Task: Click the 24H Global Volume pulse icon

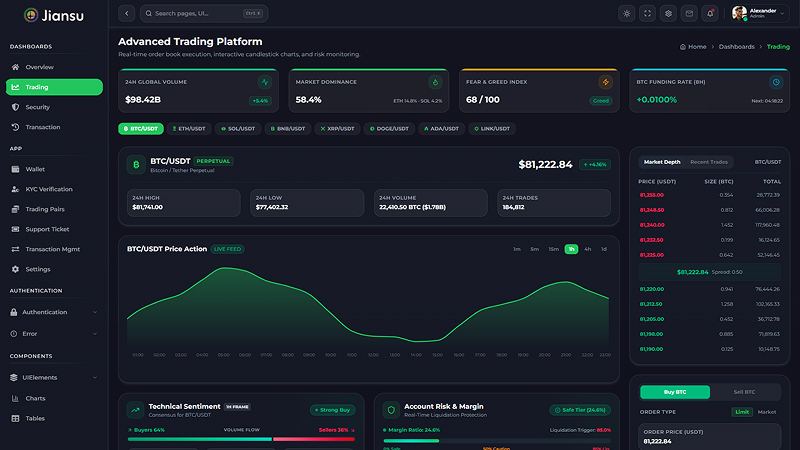Action: (x=265, y=82)
